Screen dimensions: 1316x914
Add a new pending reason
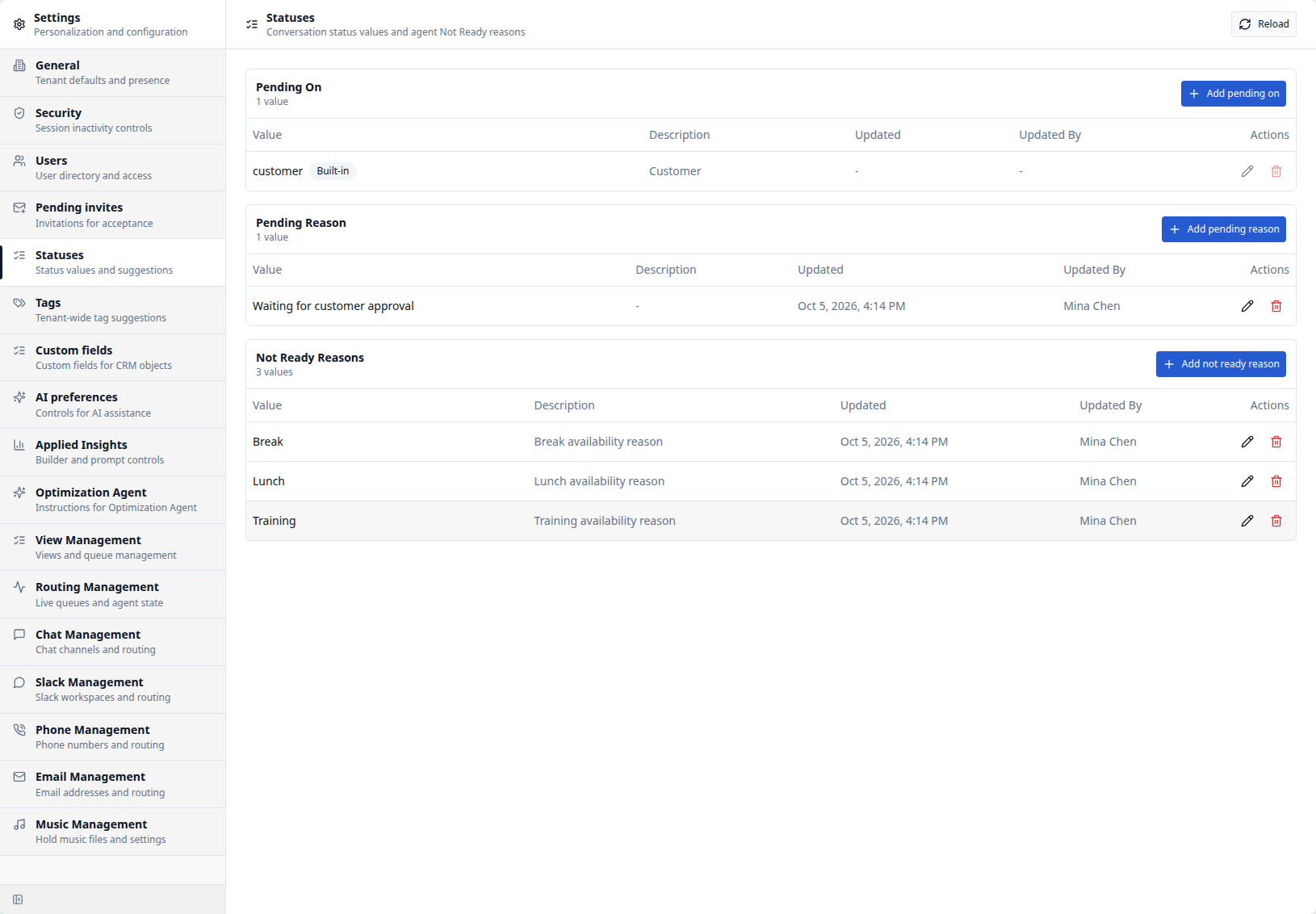(x=1224, y=229)
